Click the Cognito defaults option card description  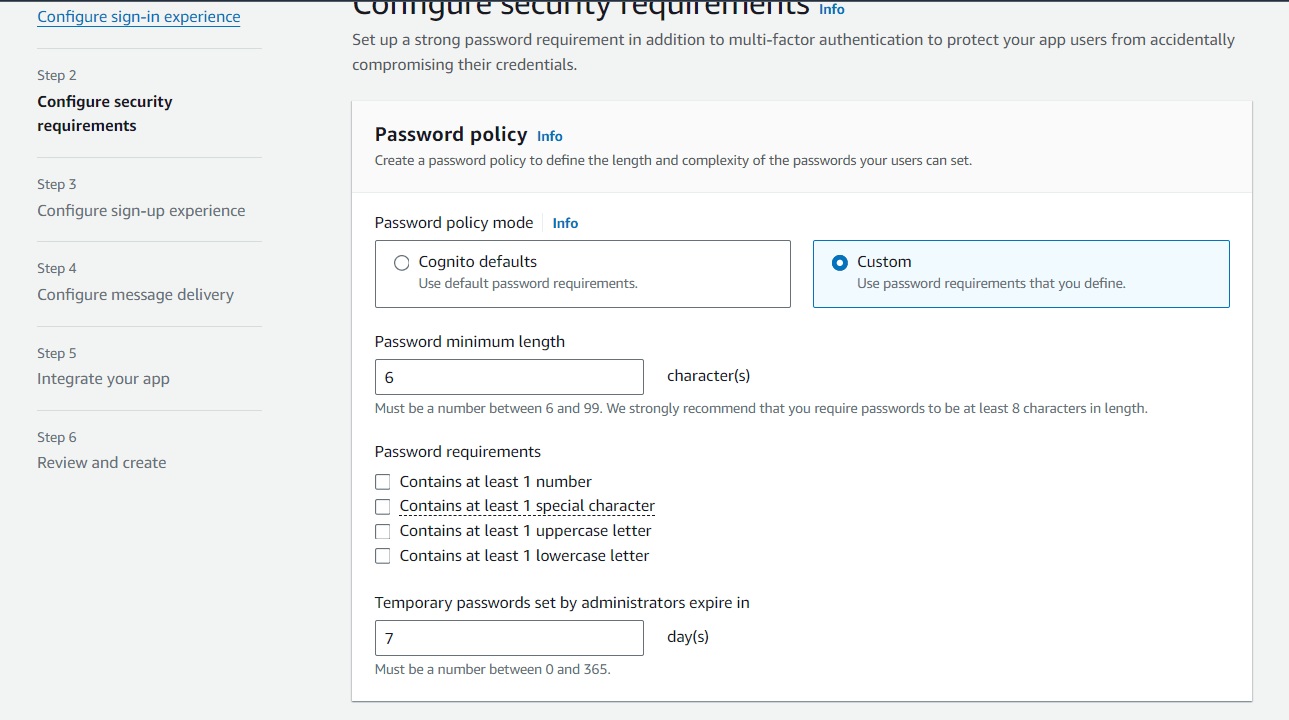(x=528, y=284)
